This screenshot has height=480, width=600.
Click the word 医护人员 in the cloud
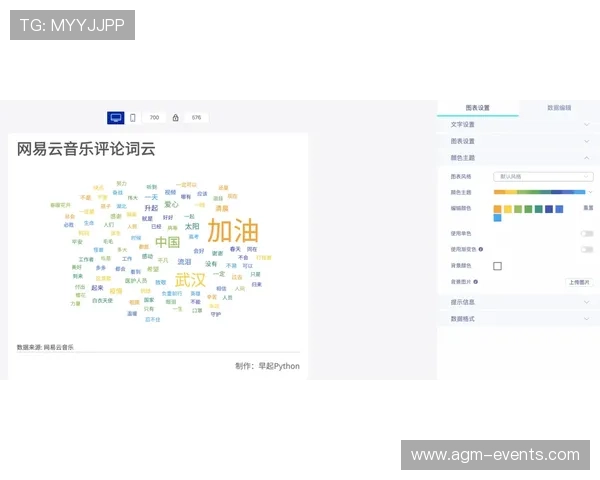(x=136, y=281)
